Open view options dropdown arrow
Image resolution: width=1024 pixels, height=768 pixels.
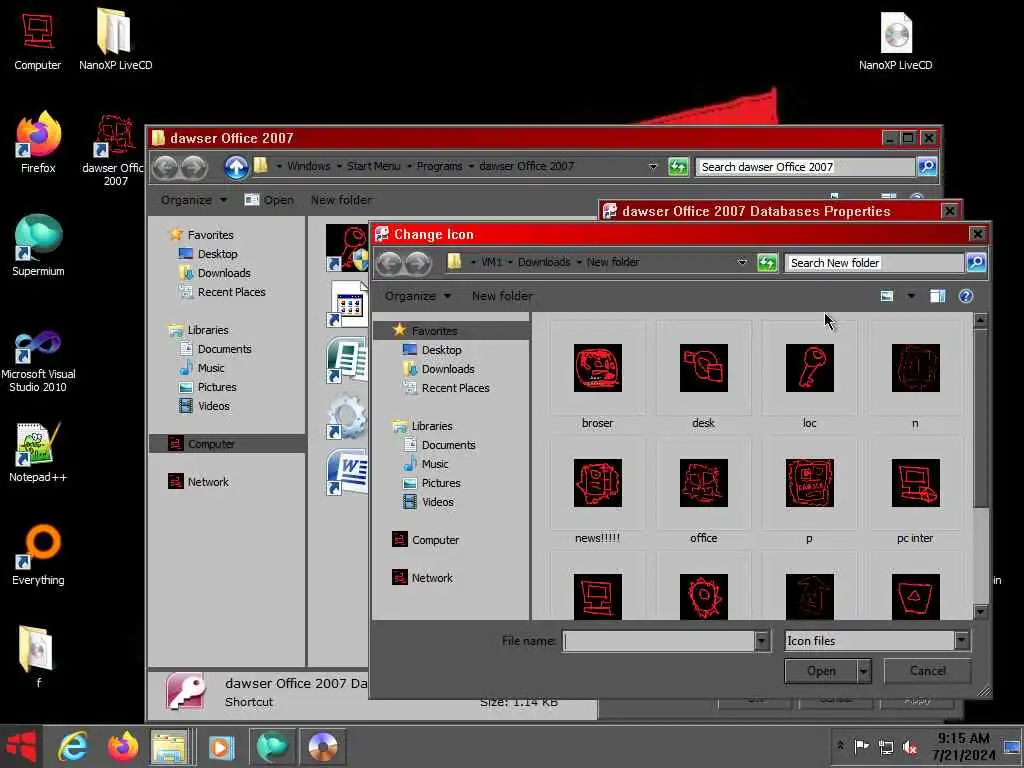[x=911, y=296]
